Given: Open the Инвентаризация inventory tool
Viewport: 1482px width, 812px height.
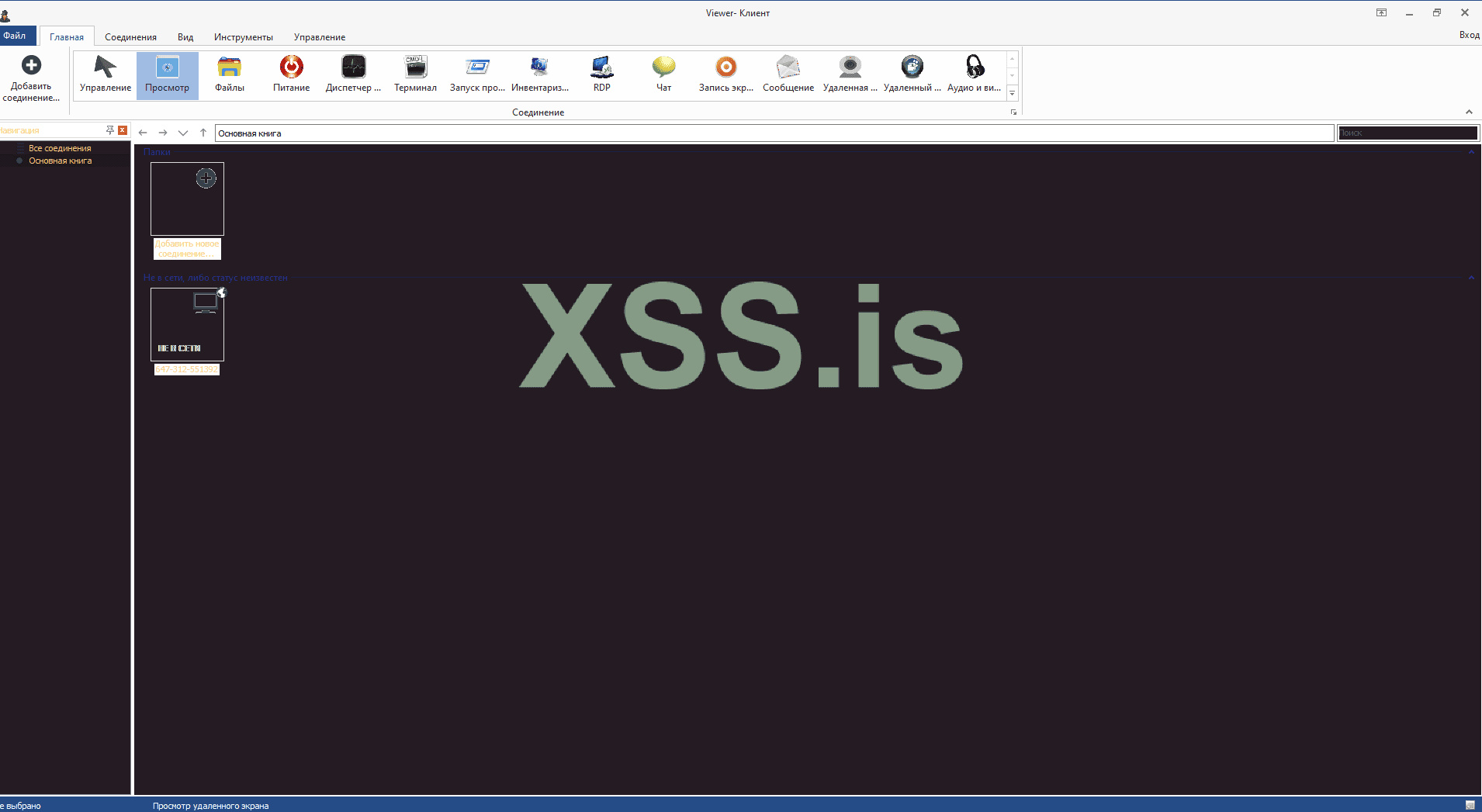Looking at the screenshot, I should (540, 75).
